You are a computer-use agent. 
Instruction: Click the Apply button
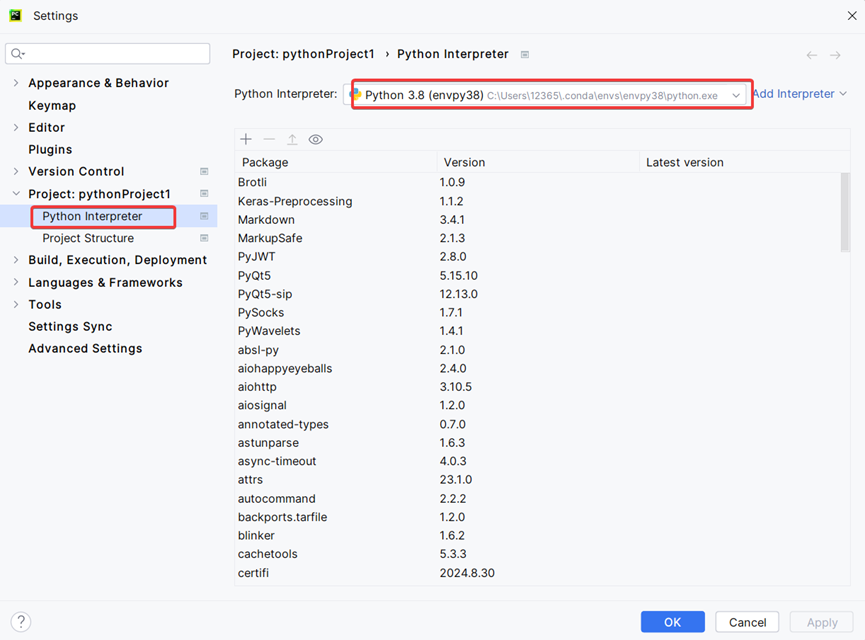click(x=821, y=622)
